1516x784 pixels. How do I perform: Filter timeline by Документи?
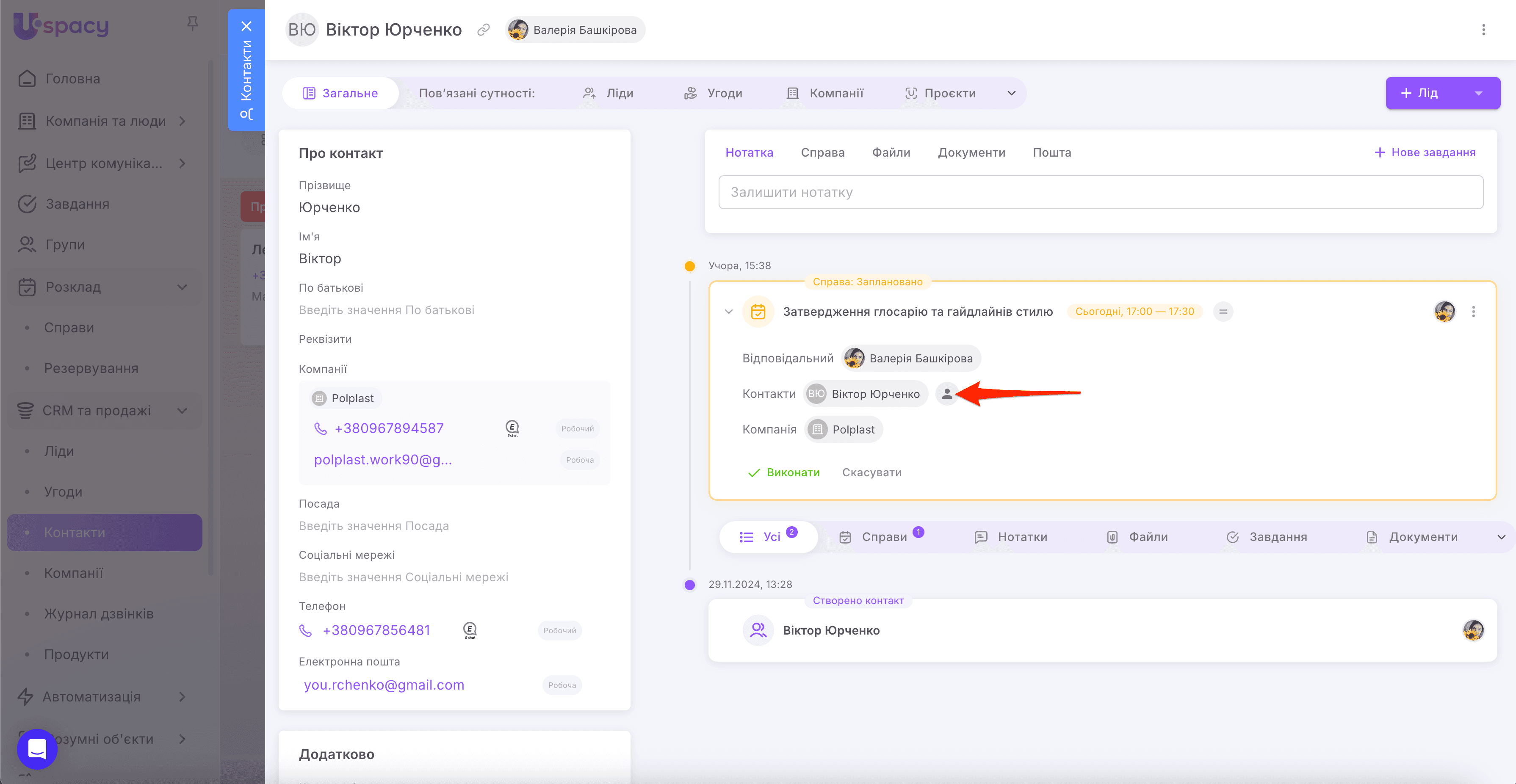click(1412, 536)
